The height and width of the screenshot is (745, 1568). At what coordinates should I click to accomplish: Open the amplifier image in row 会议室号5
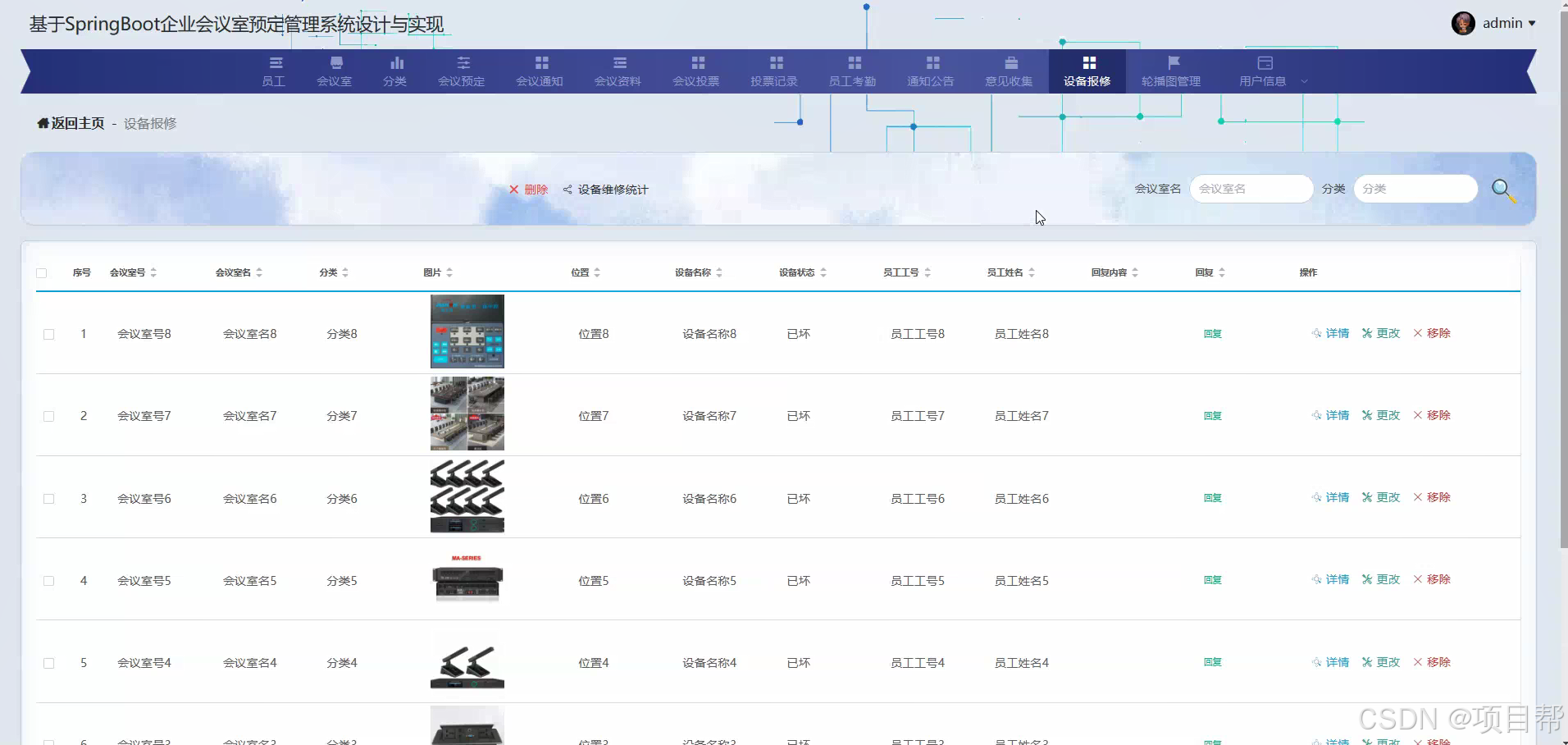(467, 578)
